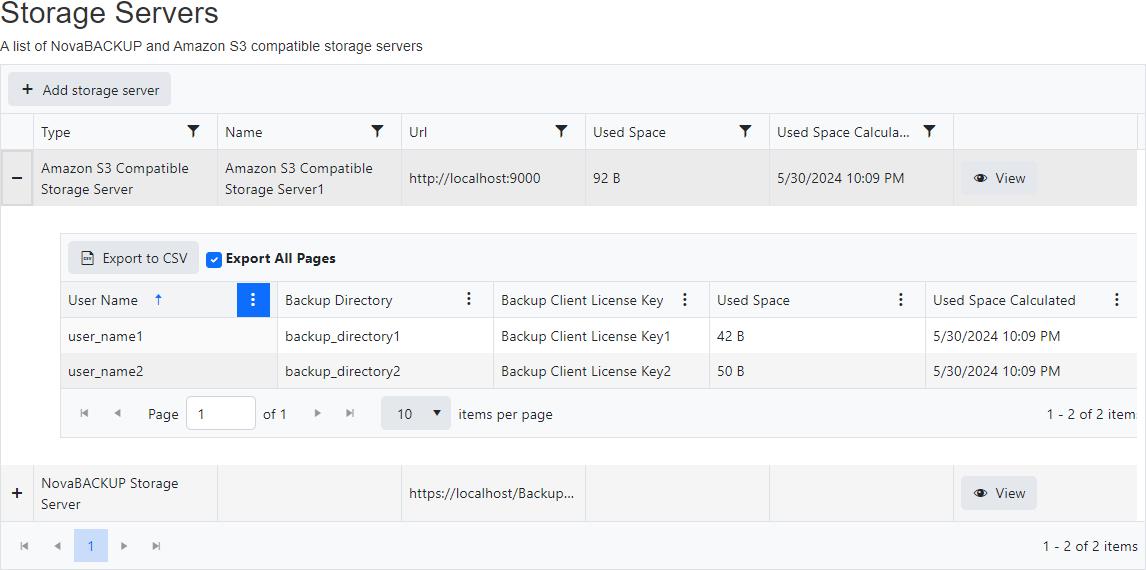The image size is (1146, 570).
Task: Open filter for the Name column
Action: click(x=377, y=131)
